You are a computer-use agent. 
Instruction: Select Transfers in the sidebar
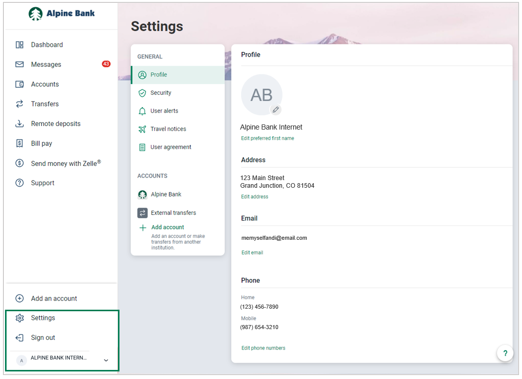(45, 104)
